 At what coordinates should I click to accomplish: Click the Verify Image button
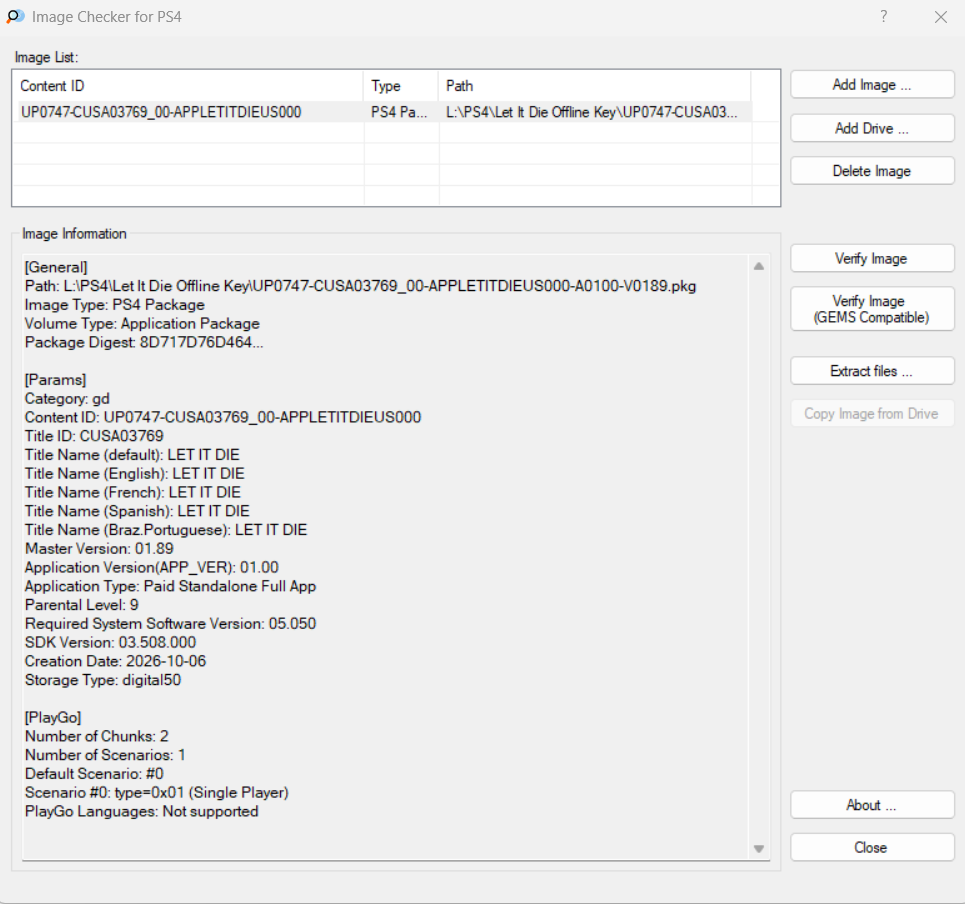point(872,258)
